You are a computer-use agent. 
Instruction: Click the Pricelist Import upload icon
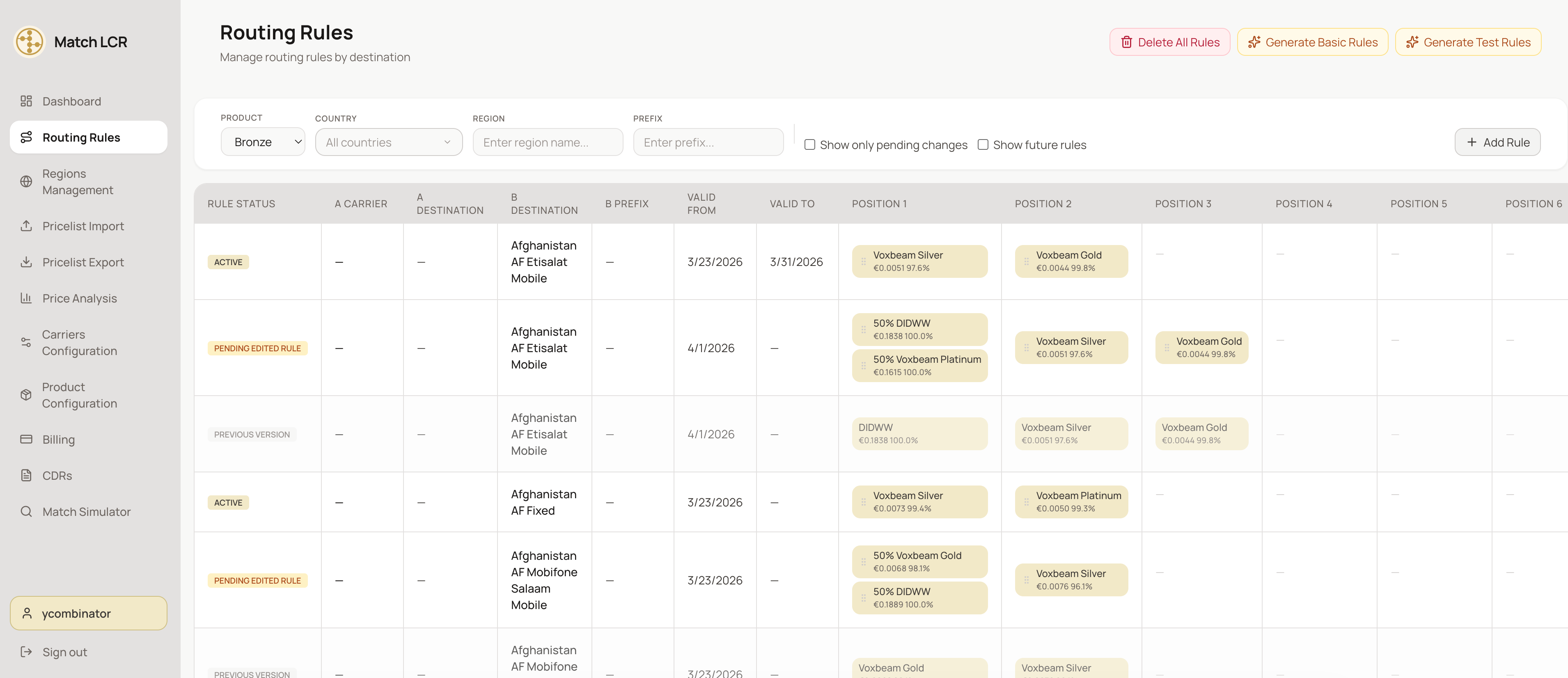click(26, 226)
